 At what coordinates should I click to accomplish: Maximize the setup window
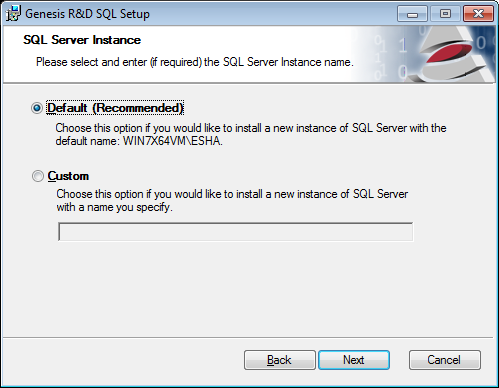tap(445, 14)
